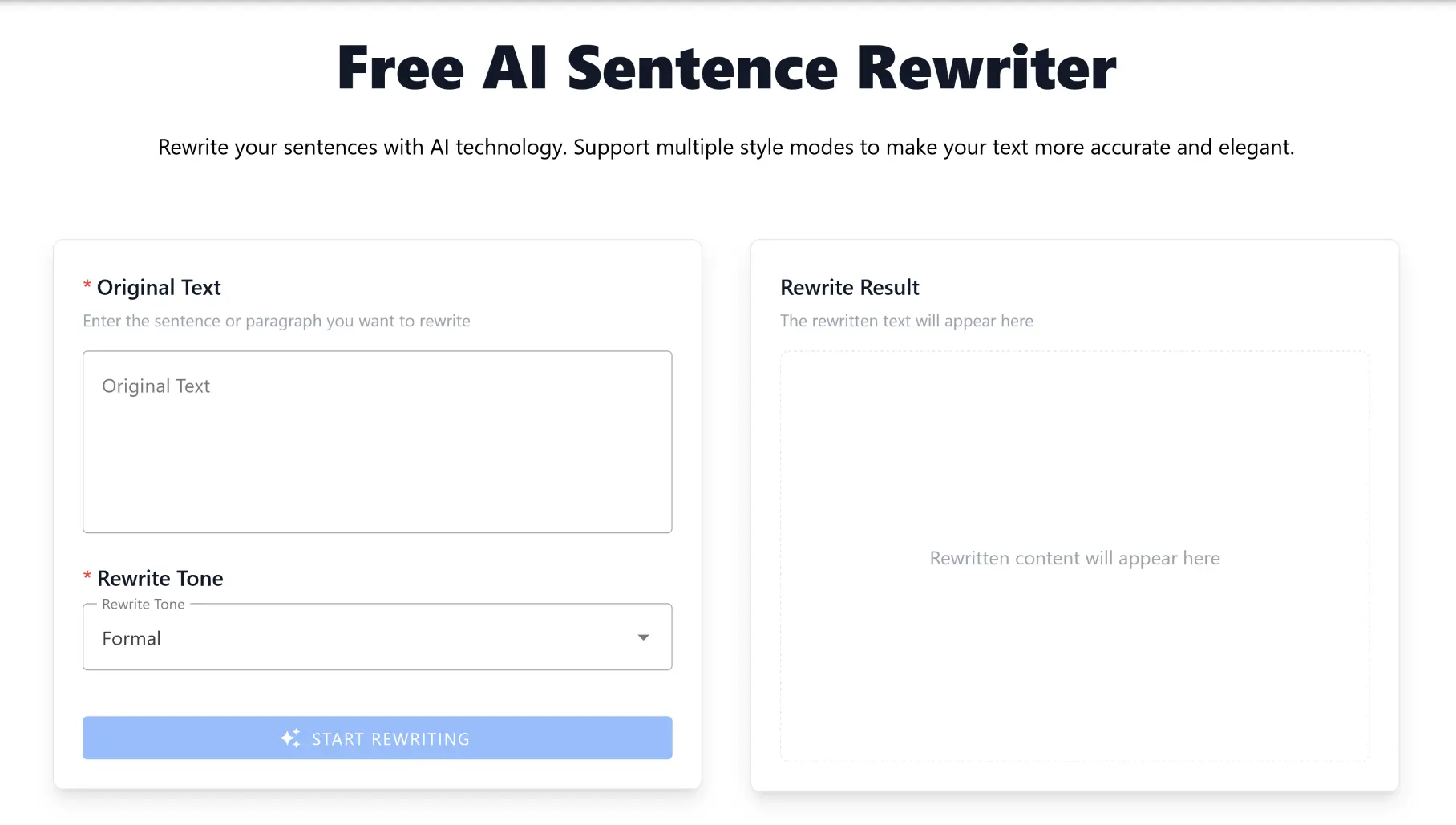The height and width of the screenshot is (825, 1456).
Task: Click inside the Original Text input area
Action: tap(377, 441)
